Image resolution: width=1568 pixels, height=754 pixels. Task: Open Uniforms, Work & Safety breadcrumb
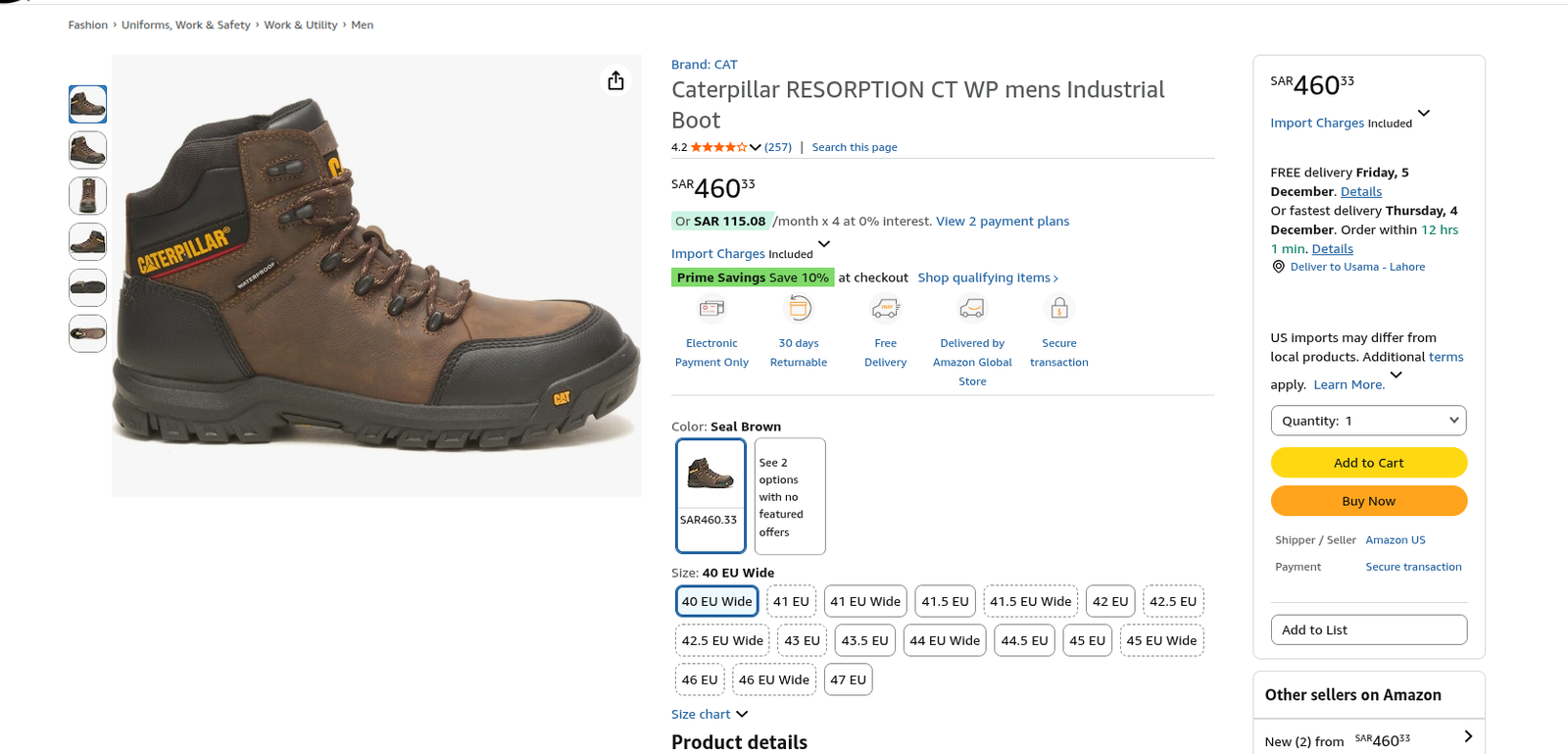coord(185,25)
